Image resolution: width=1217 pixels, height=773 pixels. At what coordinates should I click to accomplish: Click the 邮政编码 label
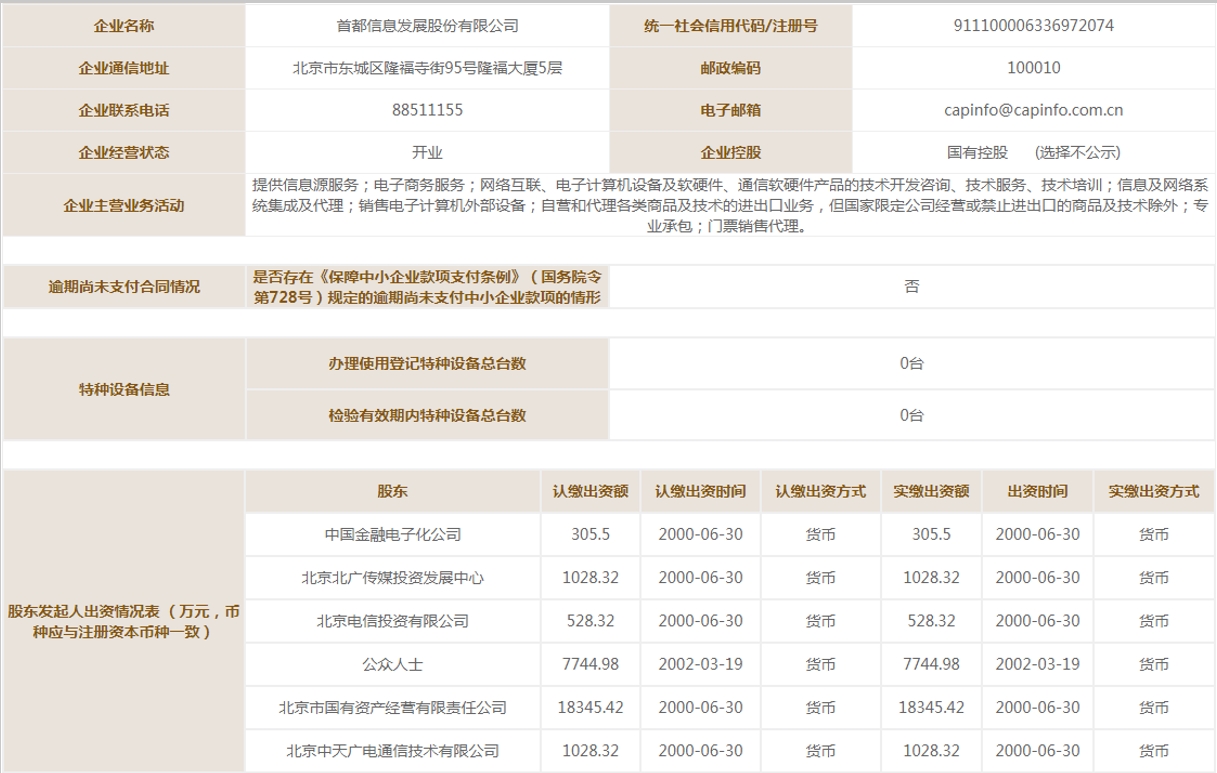tap(731, 68)
